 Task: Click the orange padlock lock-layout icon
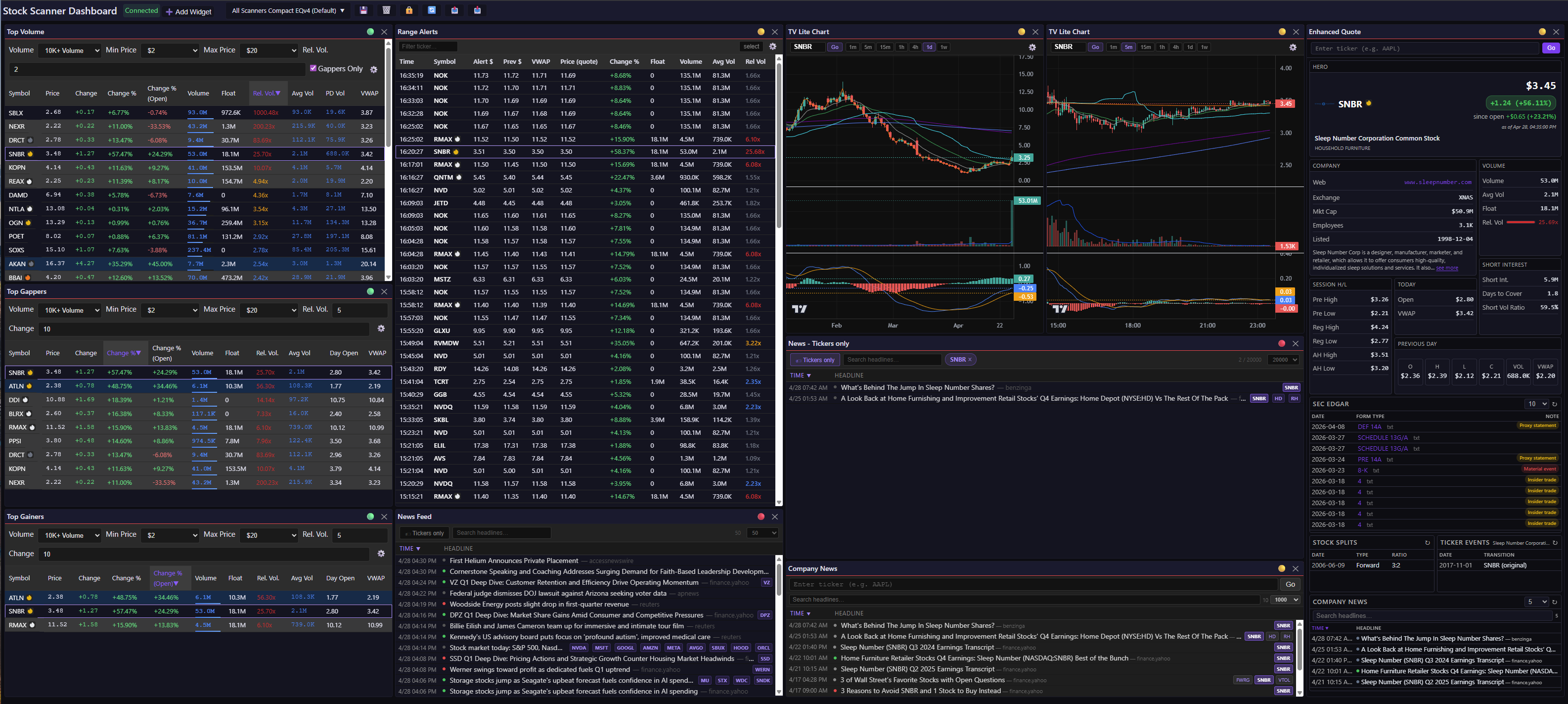(x=409, y=10)
